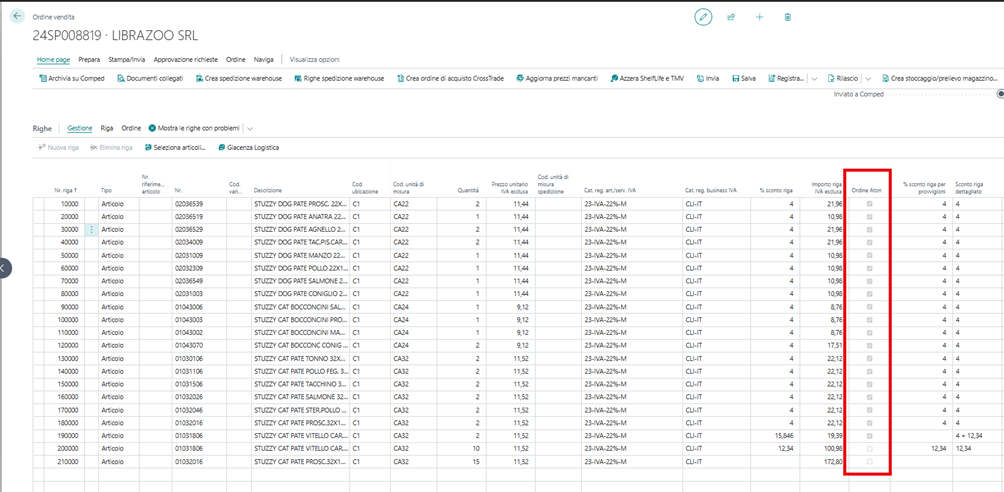This screenshot has width=1004, height=492.
Task: Open Documenti collegati
Action: pyautogui.click(x=150, y=78)
